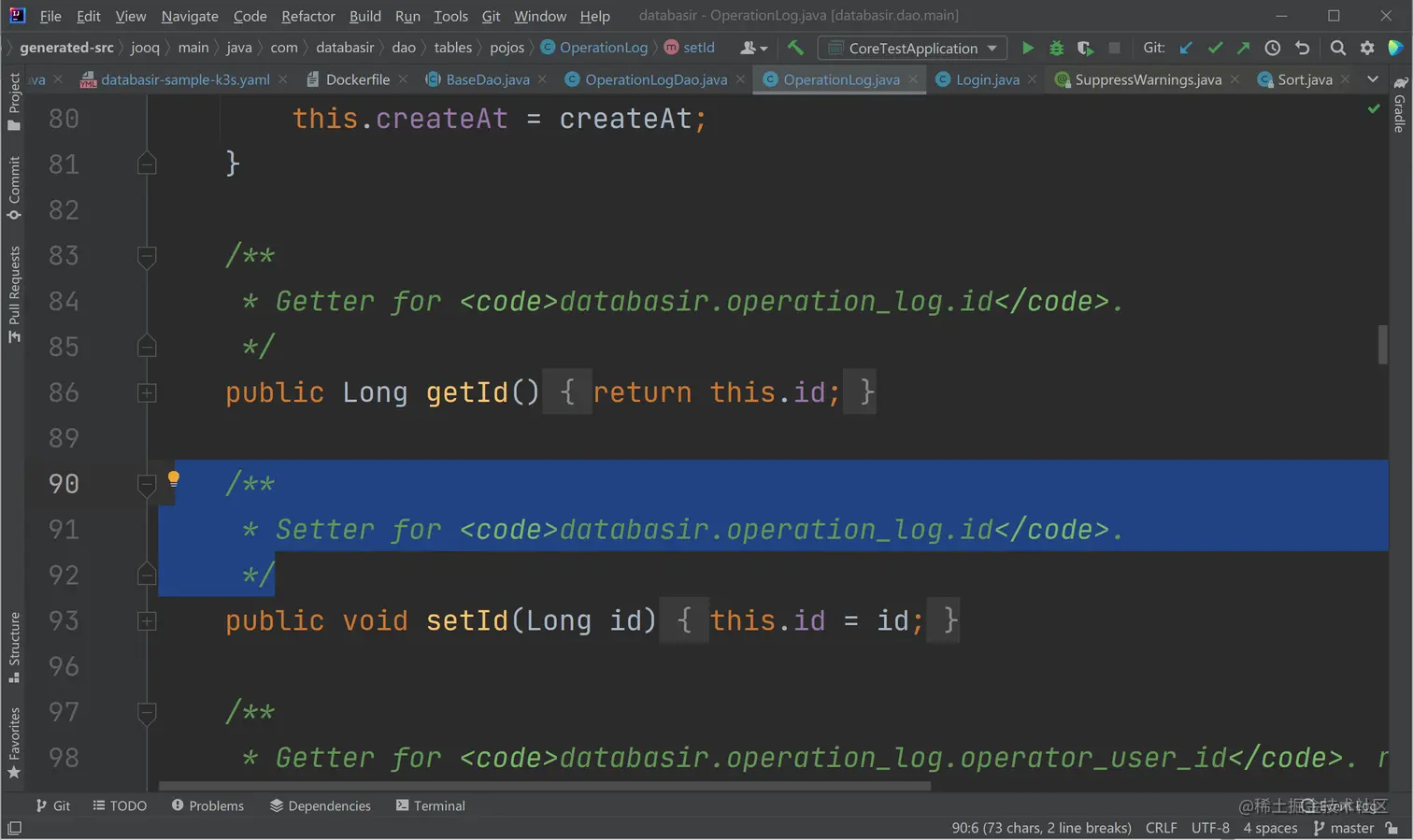Click the pojos breadcrumb in navigation bar
1413x840 pixels.
507,48
